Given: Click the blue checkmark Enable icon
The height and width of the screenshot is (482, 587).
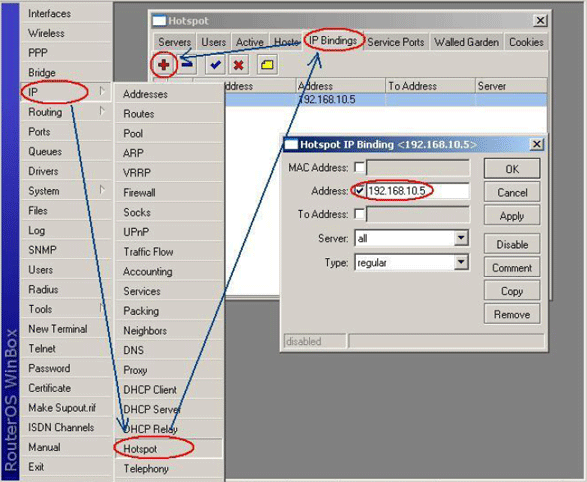Looking at the screenshot, I should click(x=215, y=65).
